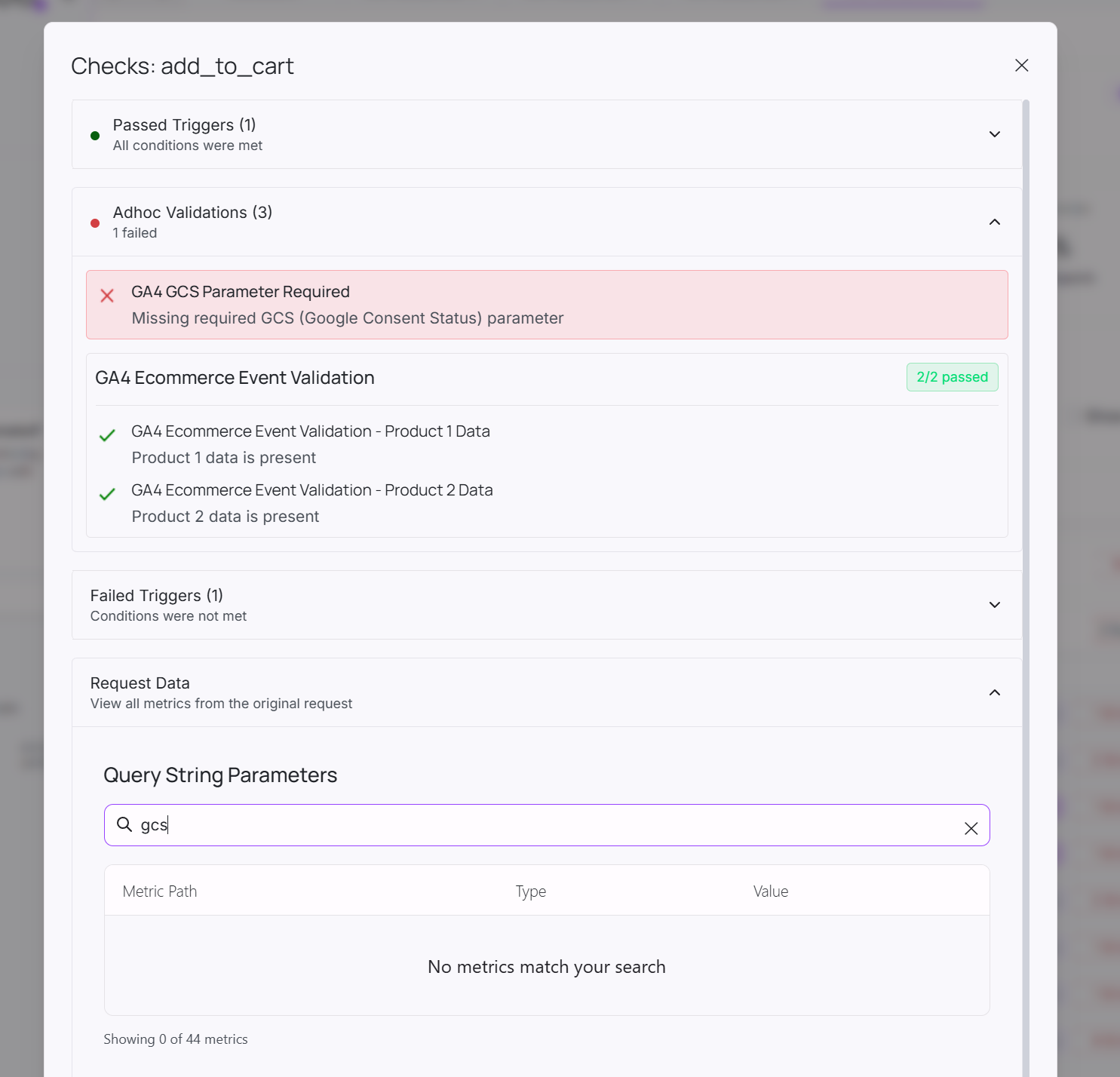Click the Showing 0 of 44 metrics text
Screen dimensions: 1120x1077
click(x=175, y=1039)
